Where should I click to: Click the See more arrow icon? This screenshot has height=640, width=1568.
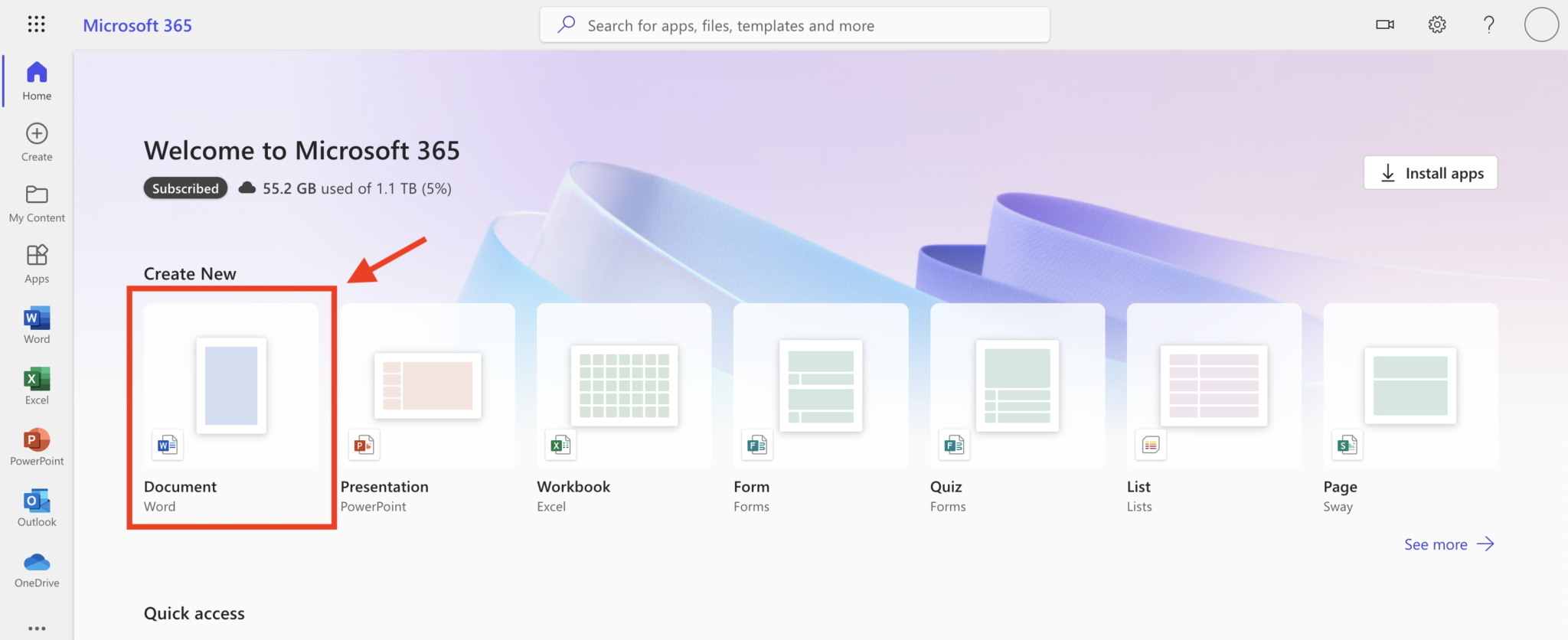(1485, 544)
